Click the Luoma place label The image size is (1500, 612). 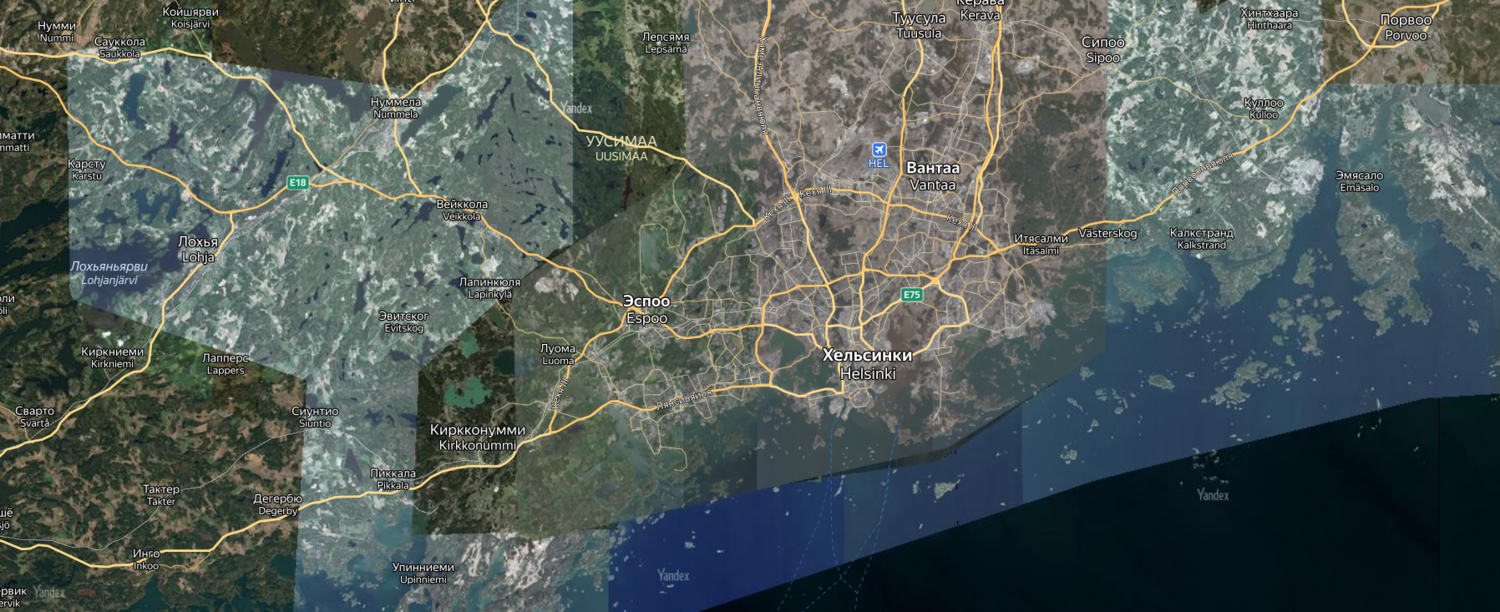[x=557, y=354]
